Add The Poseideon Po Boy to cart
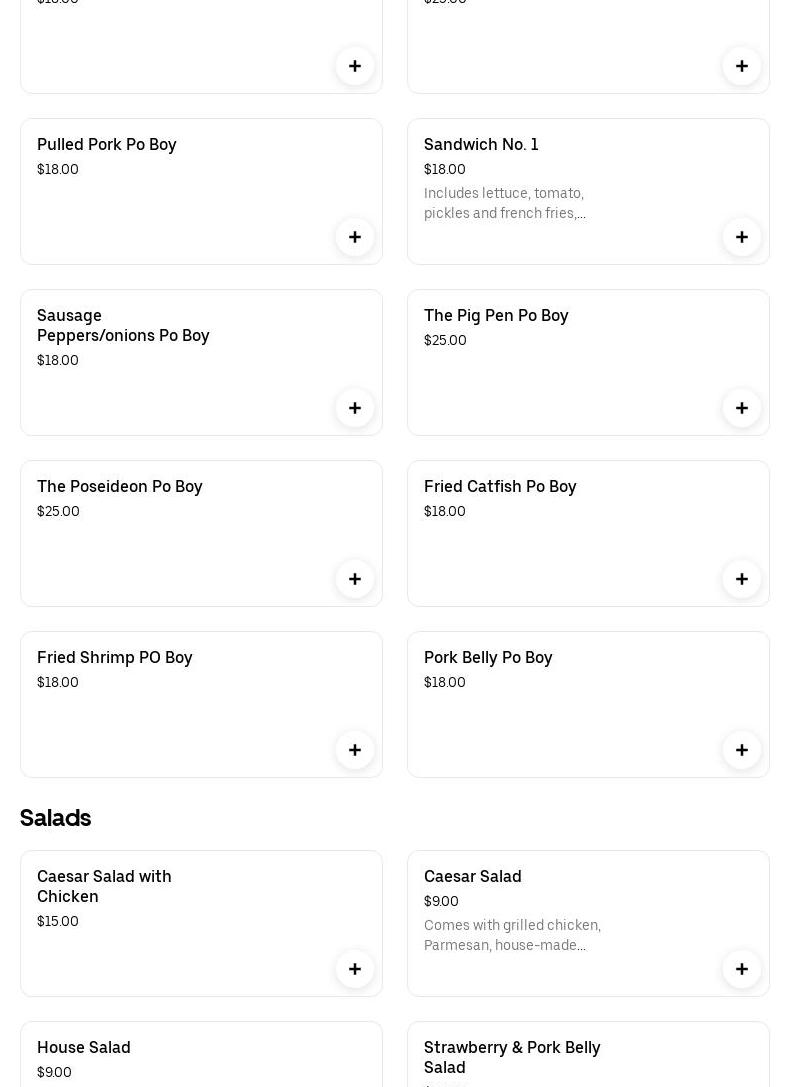 (355, 579)
